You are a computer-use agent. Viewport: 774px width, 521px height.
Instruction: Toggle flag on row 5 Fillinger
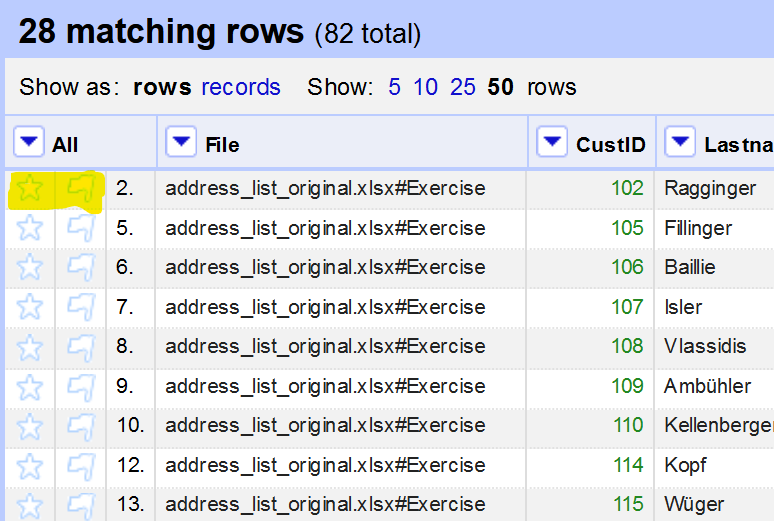[x=81, y=227]
